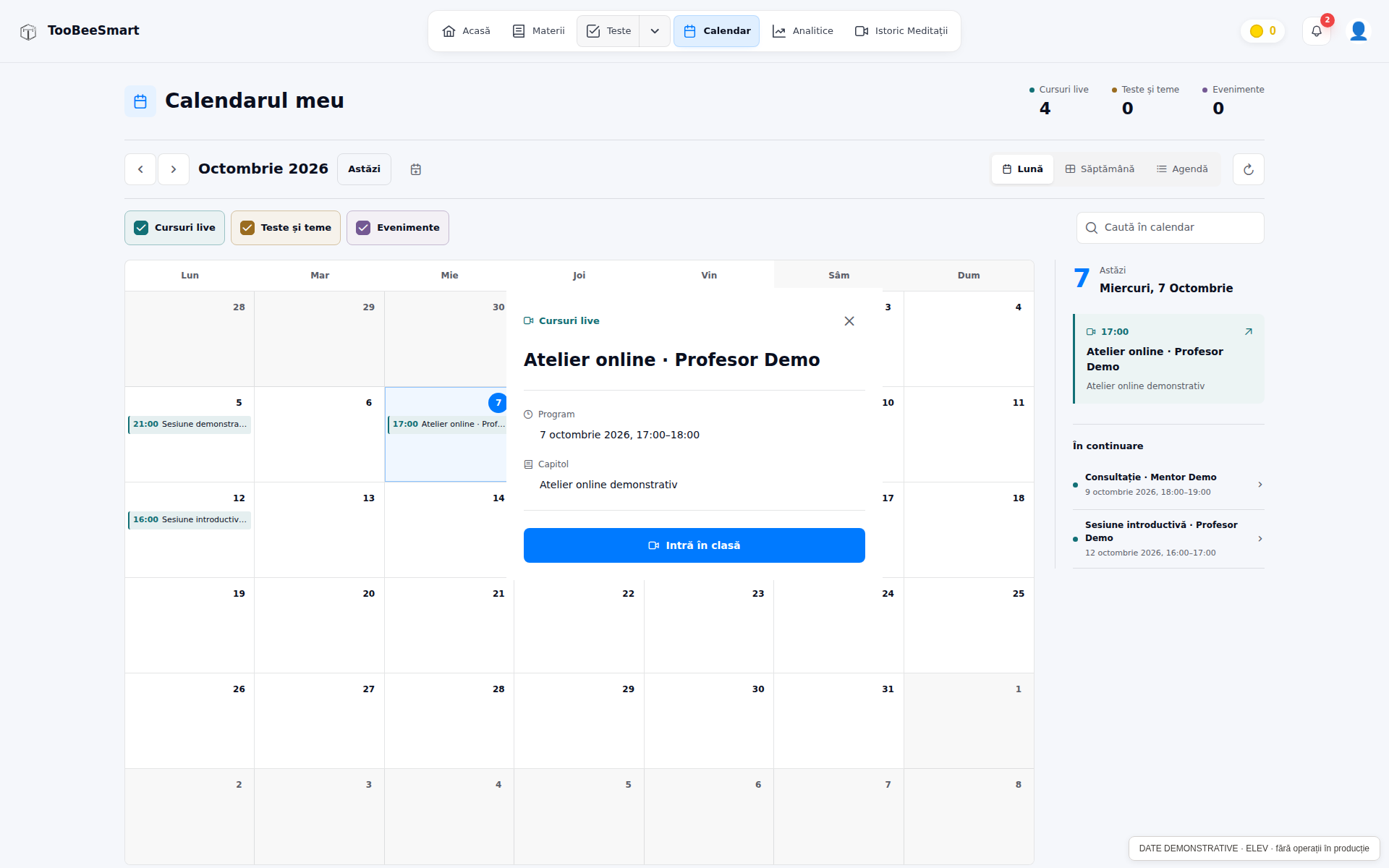Open Istoric Meditații nav item
Screen dimensions: 1389x868
click(901, 31)
